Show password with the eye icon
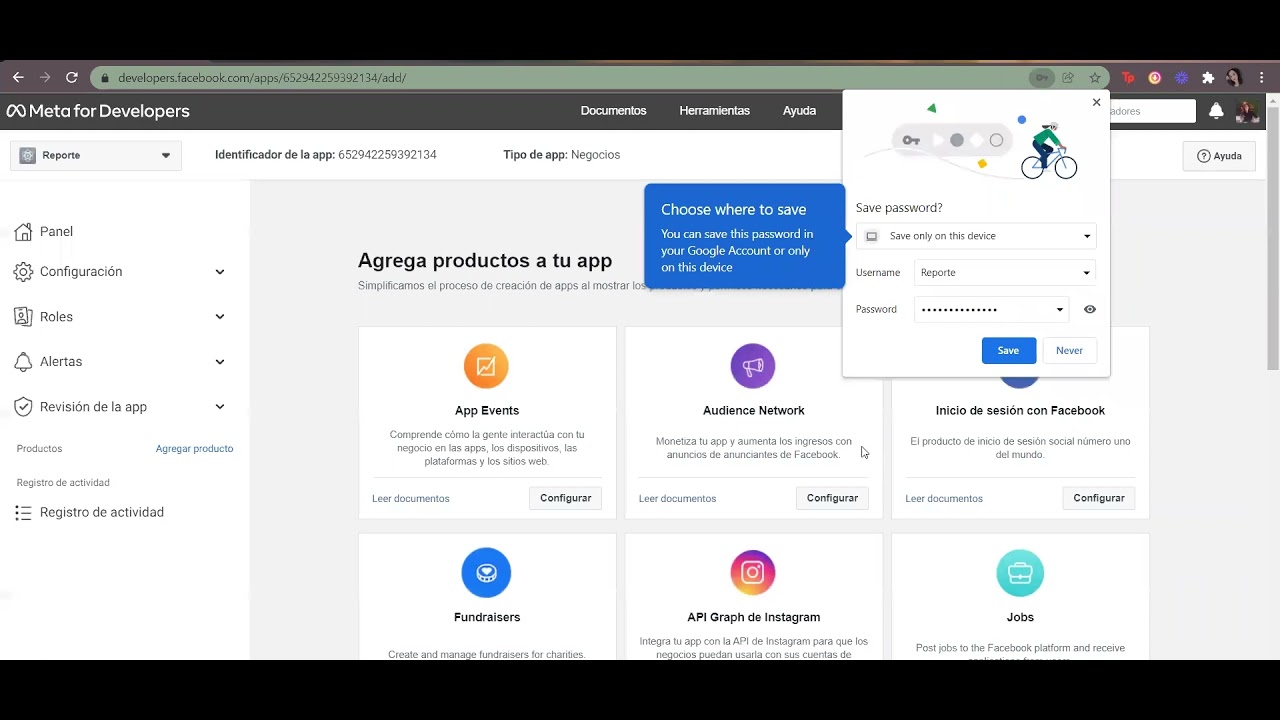The image size is (1280, 720). (x=1090, y=309)
